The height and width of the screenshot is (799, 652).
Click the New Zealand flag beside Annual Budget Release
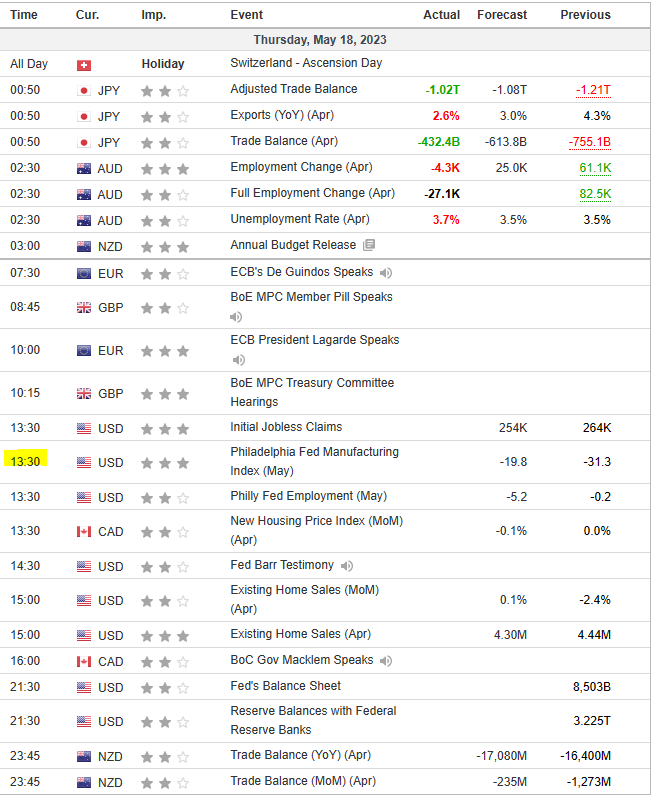coord(84,246)
